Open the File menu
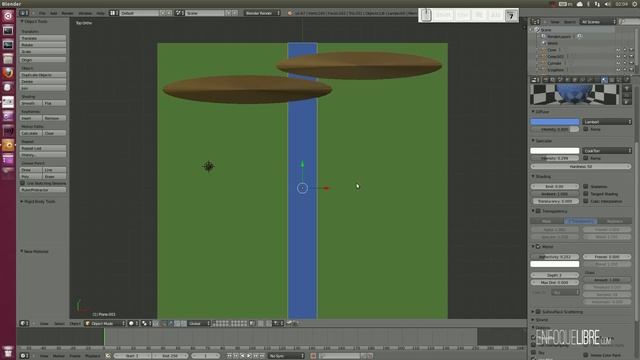 click(42, 13)
